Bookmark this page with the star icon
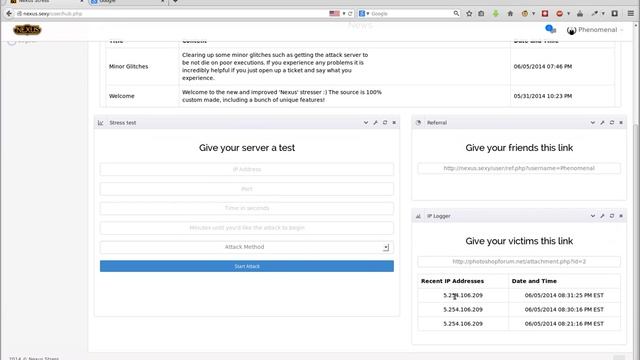Screen dimensions: 640x360 click(469, 13)
